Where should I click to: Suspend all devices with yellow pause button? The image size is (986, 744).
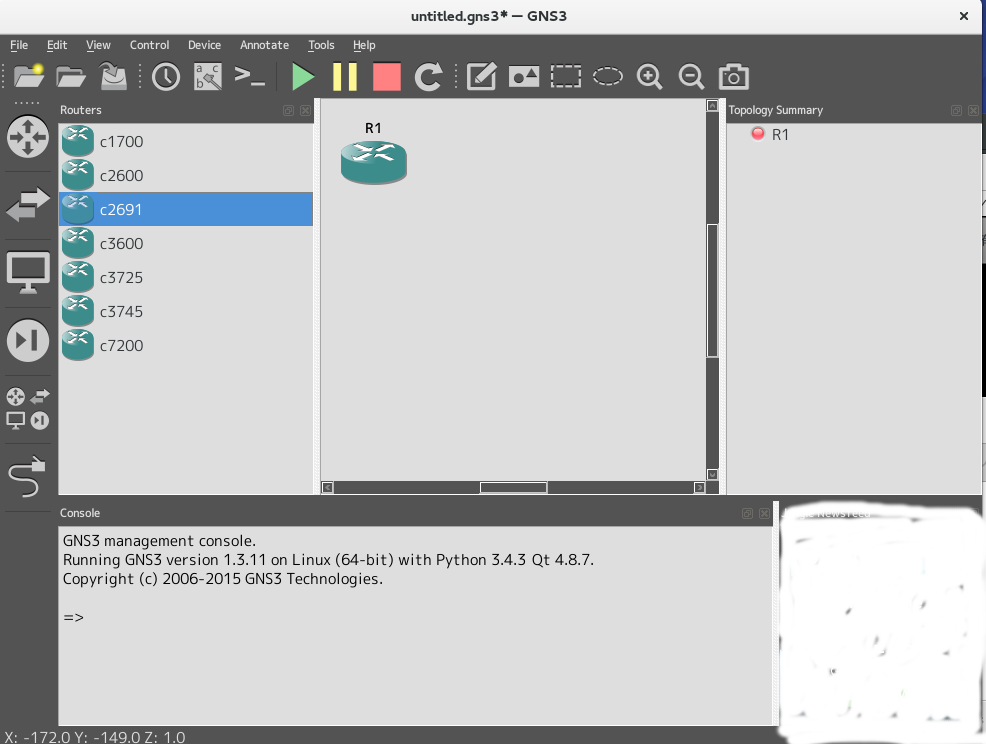tap(345, 77)
